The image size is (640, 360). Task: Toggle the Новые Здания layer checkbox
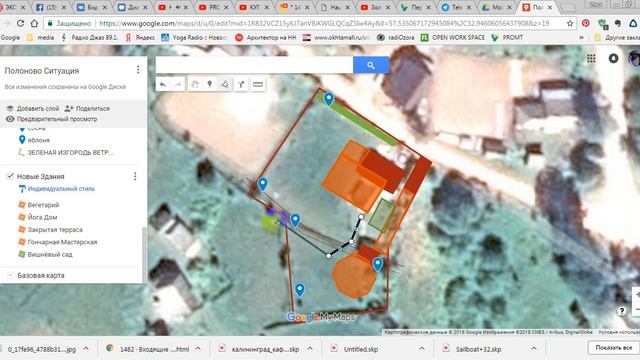coord(10,176)
